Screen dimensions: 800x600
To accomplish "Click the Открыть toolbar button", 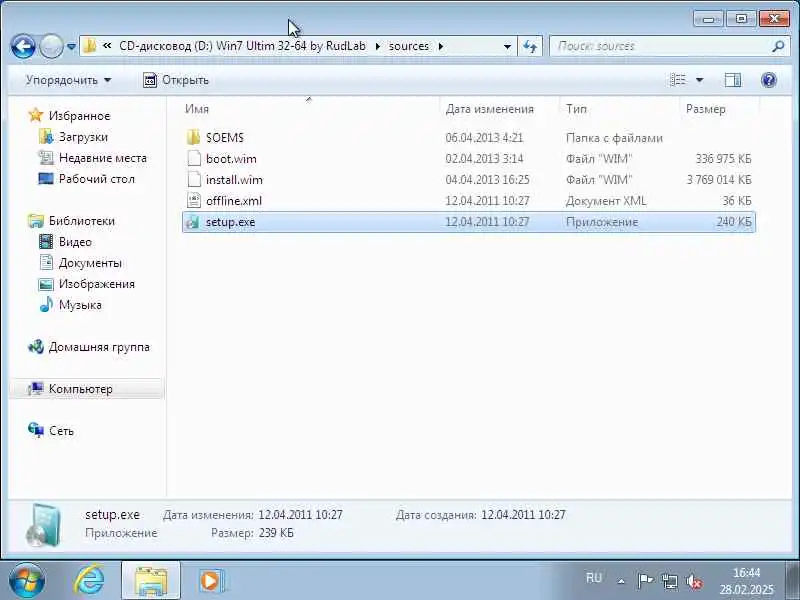I will [176, 80].
